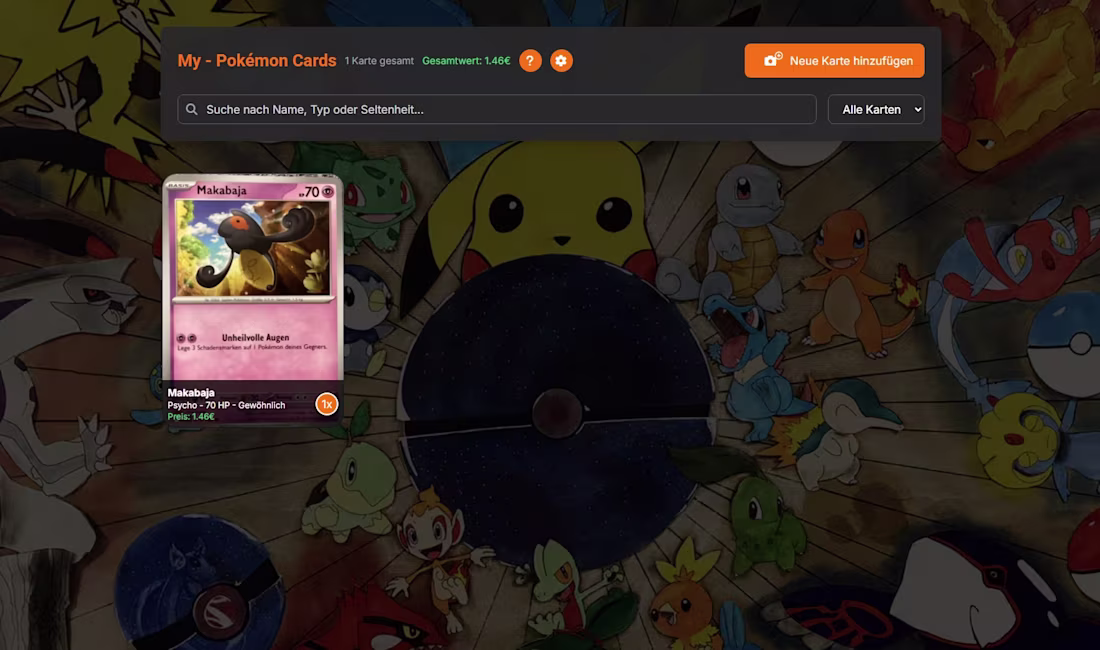Select the My - Pokémon Cards page title
The width and height of the screenshot is (1100, 650).
(x=256, y=60)
